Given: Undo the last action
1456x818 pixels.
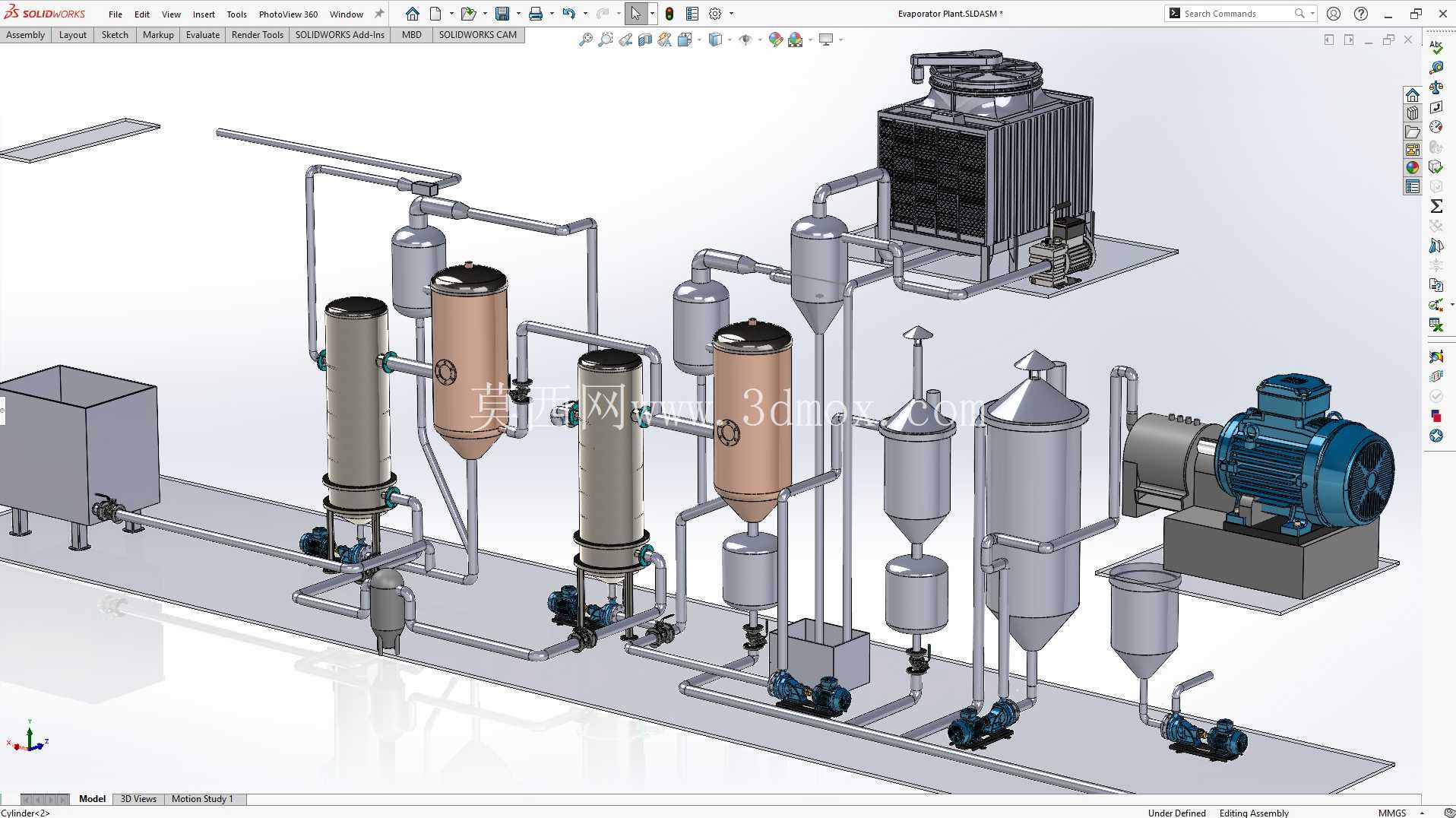Looking at the screenshot, I should [569, 14].
